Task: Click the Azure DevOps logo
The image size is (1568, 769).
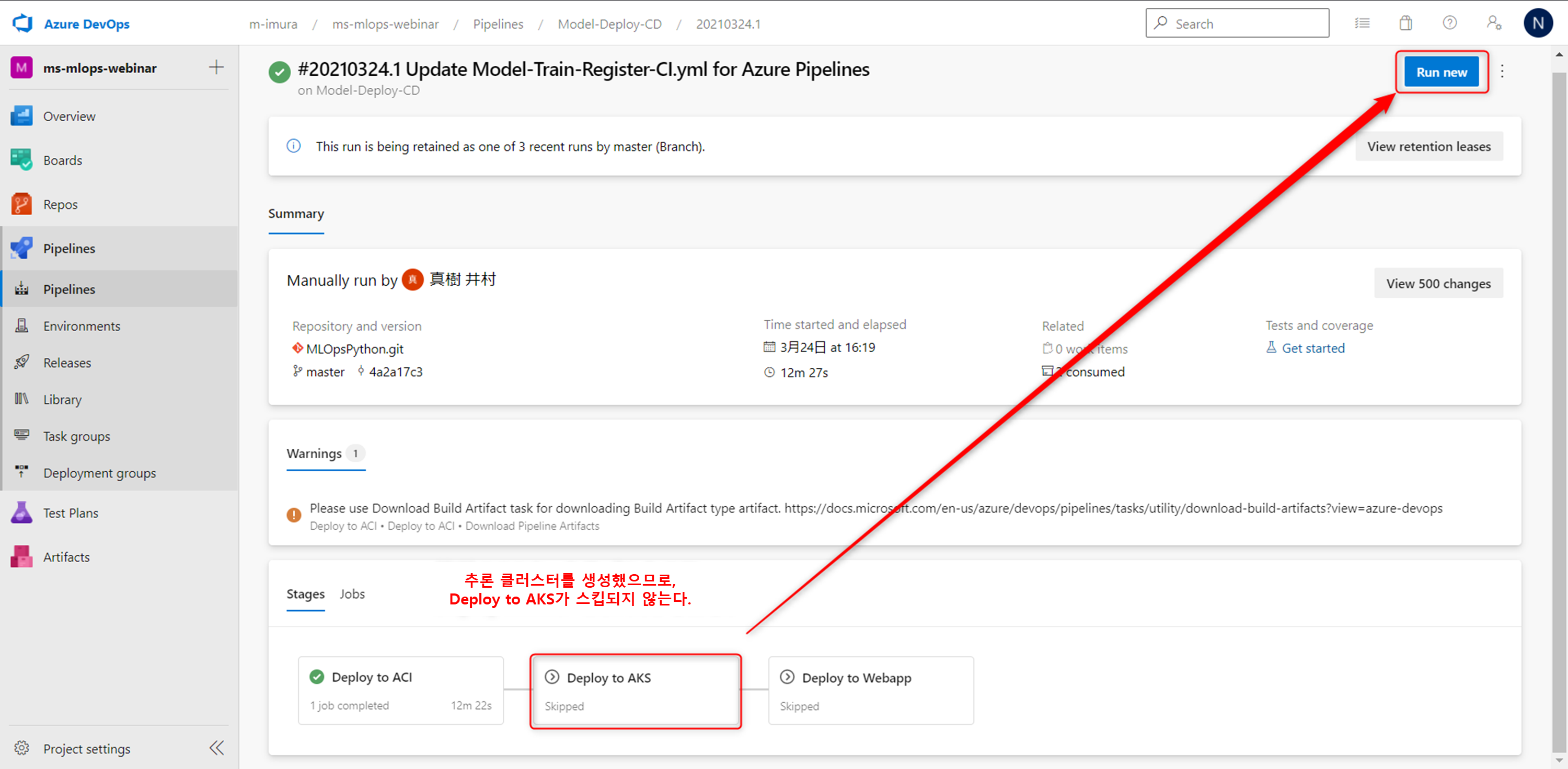Action: click(22, 24)
